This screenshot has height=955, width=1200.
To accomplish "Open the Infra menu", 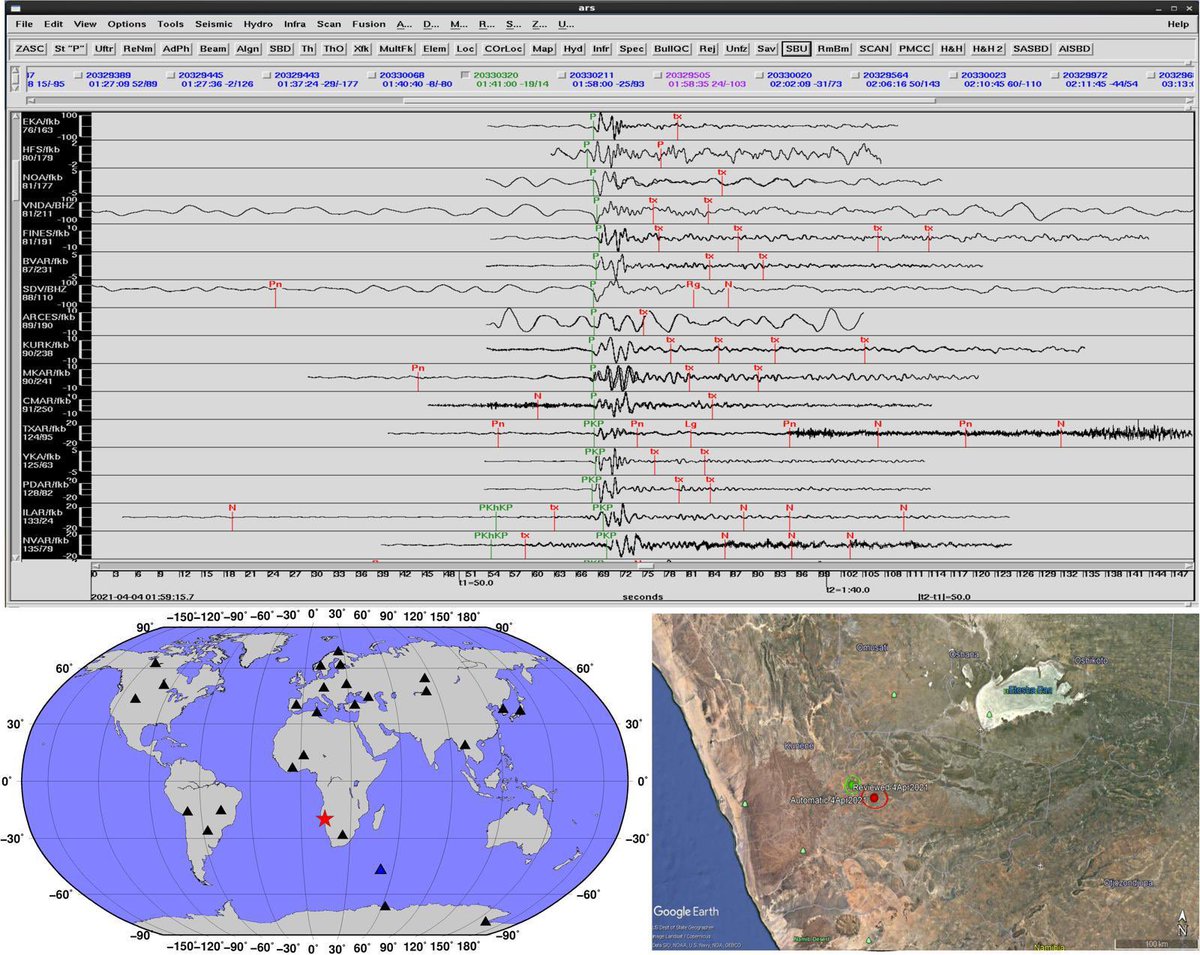I will tap(295, 23).
